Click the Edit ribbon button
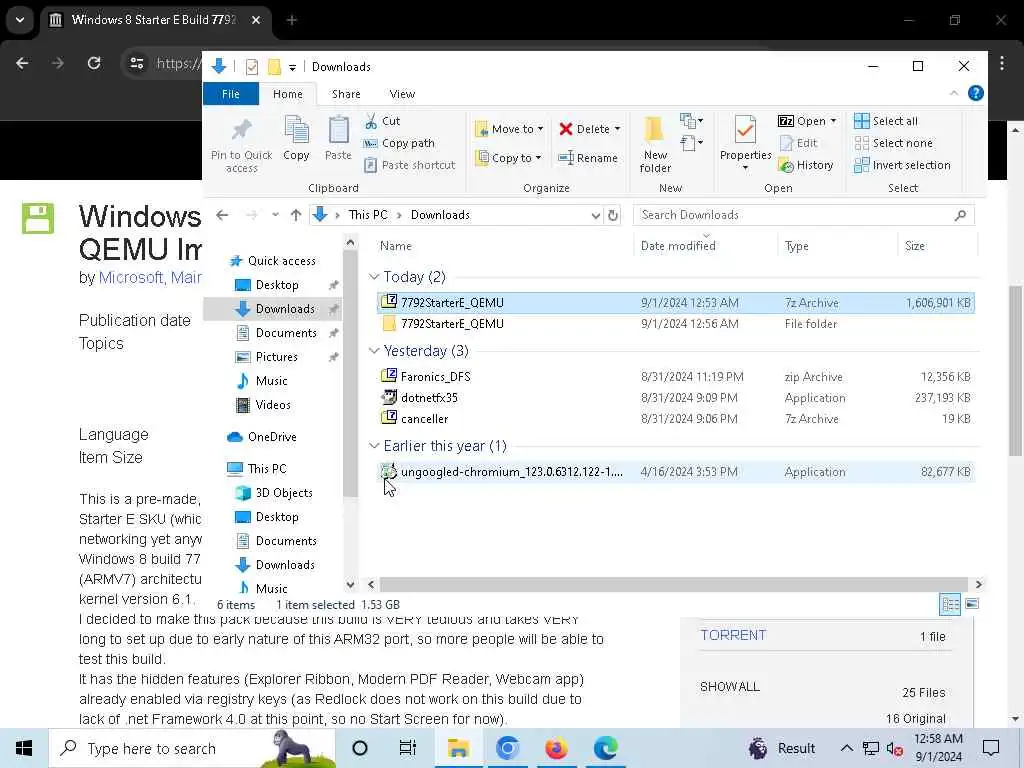The image size is (1024, 768). click(798, 143)
